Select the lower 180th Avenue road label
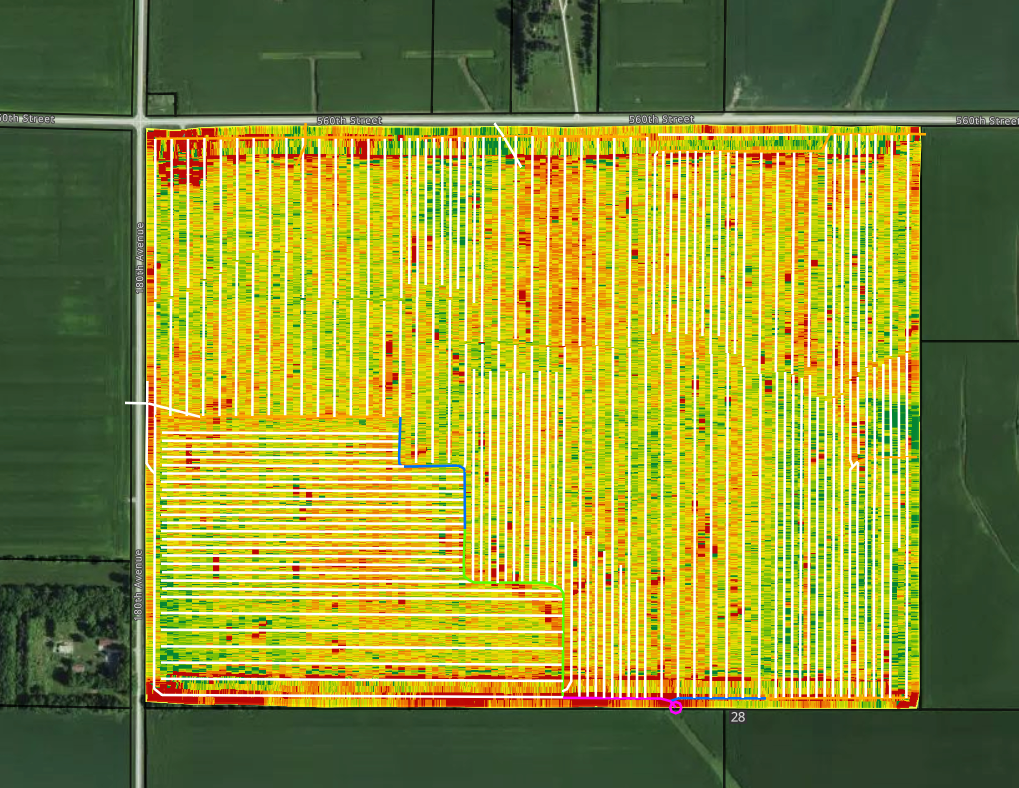This screenshot has height=788, width=1019. (138, 585)
